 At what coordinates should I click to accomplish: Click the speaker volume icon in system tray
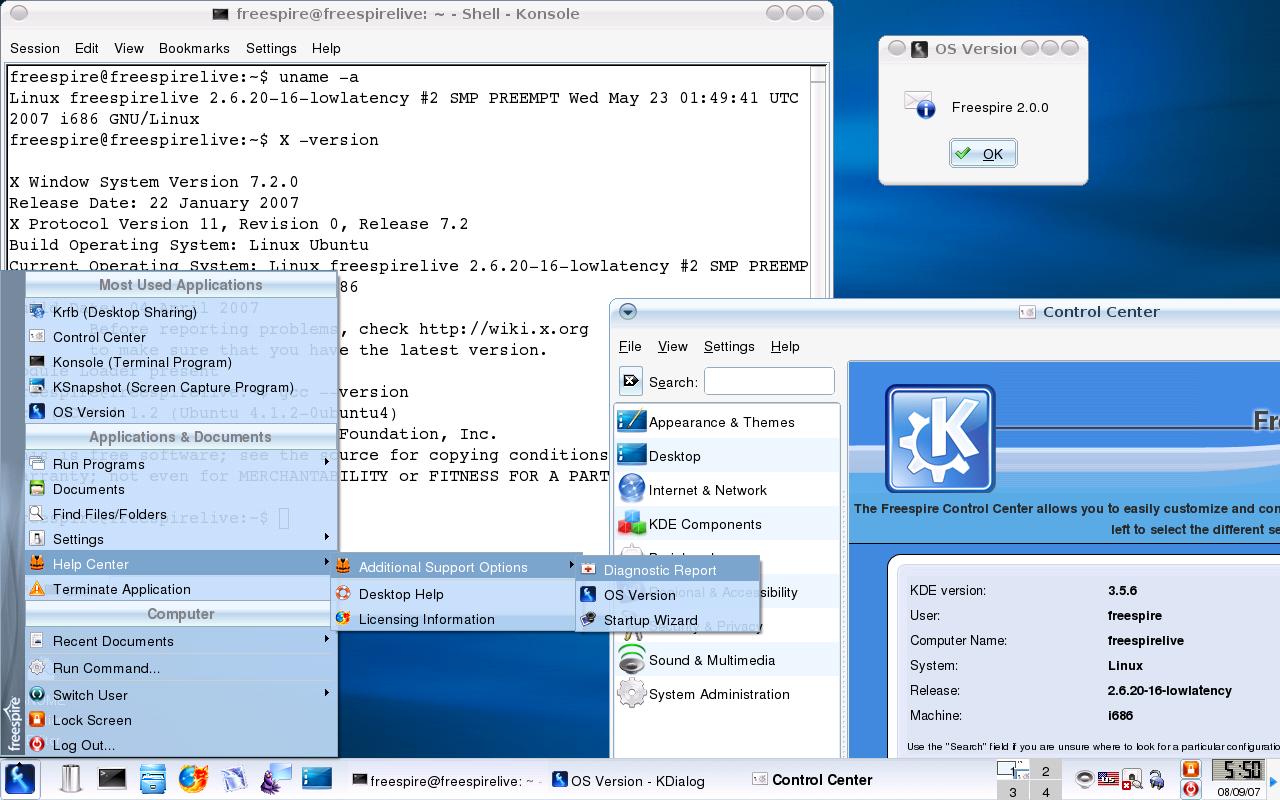click(x=1084, y=779)
